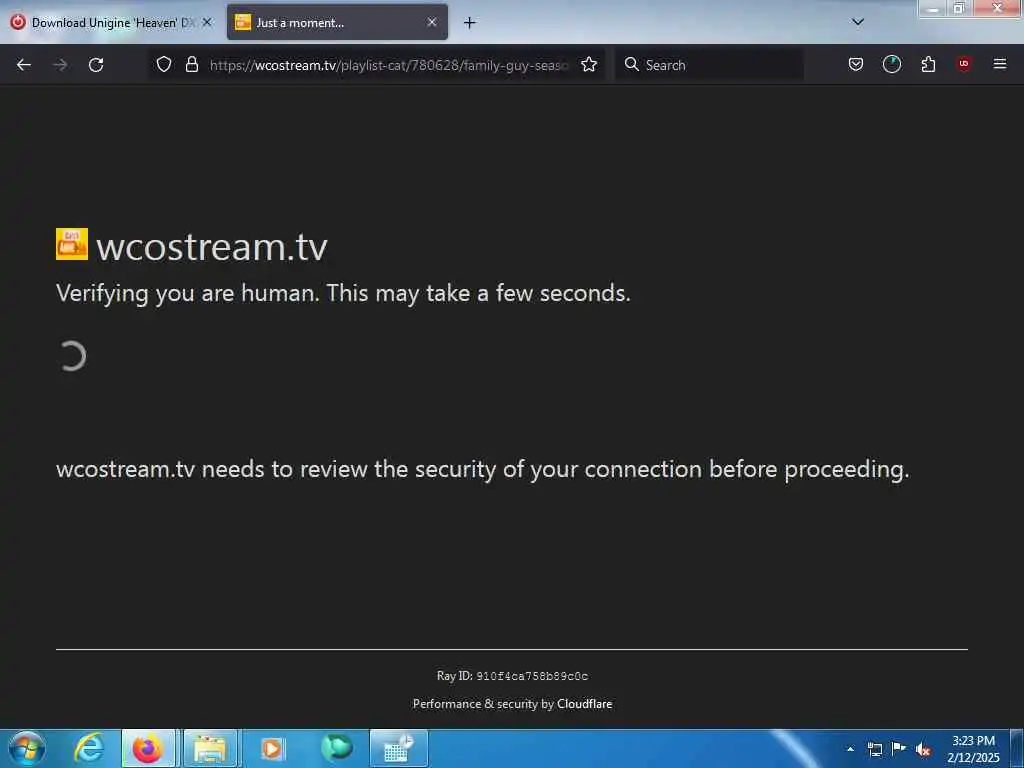Screen dimensions: 1024x768
Task: Open the clock showing 3:23 PM
Action: [974, 749]
